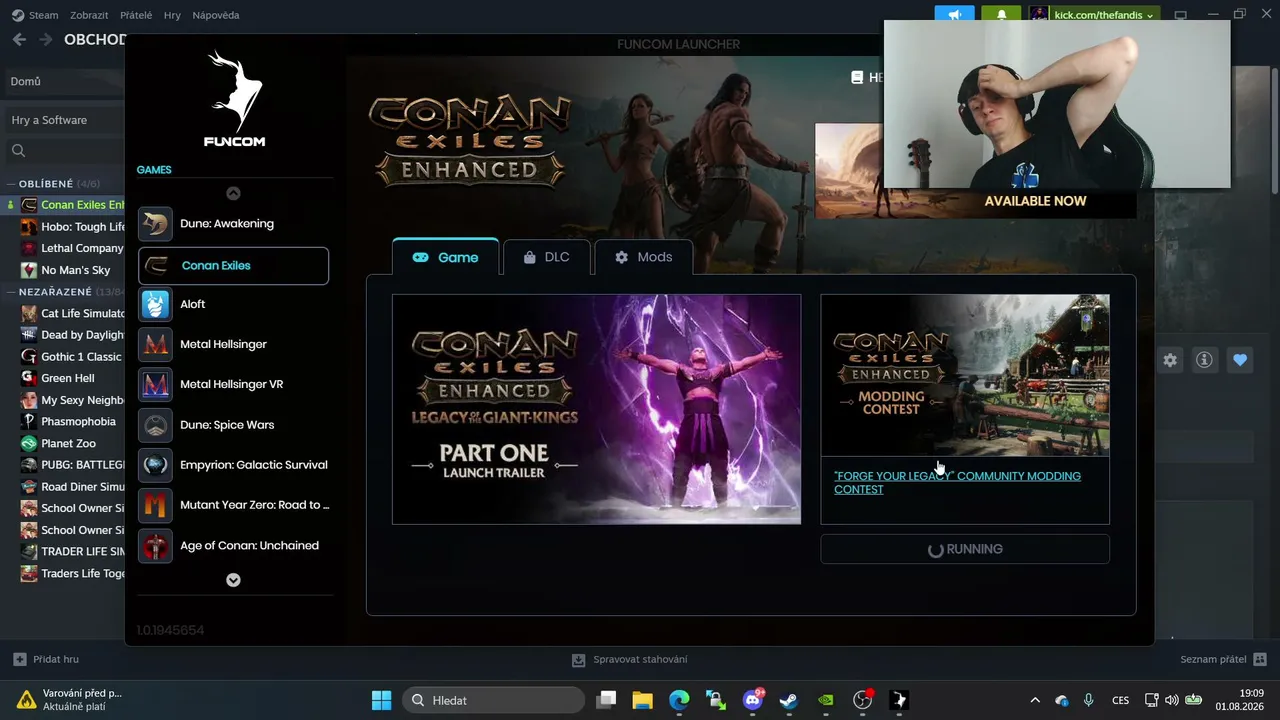Click Přidat hru in Steam
Screen dimensions: 1280x720
click(x=46, y=660)
